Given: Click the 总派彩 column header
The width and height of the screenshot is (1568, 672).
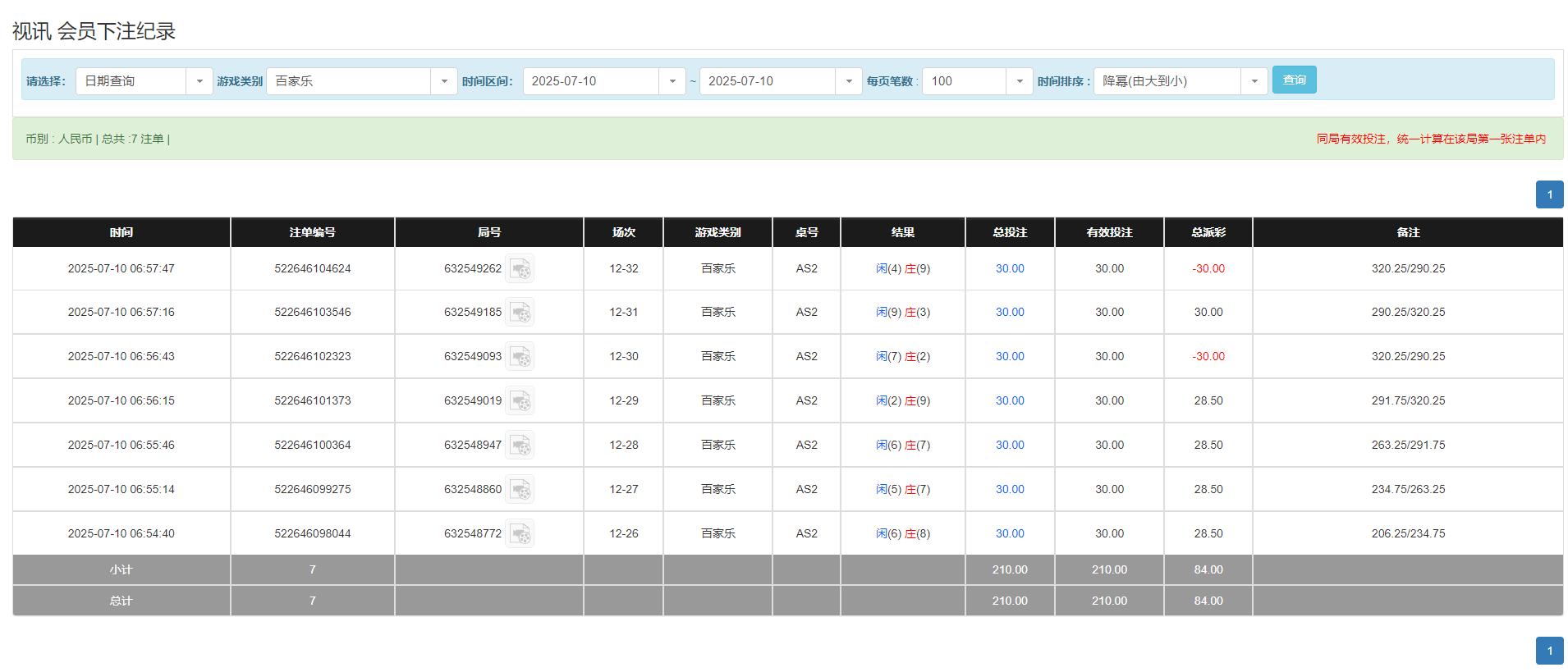Looking at the screenshot, I should point(1208,232).
